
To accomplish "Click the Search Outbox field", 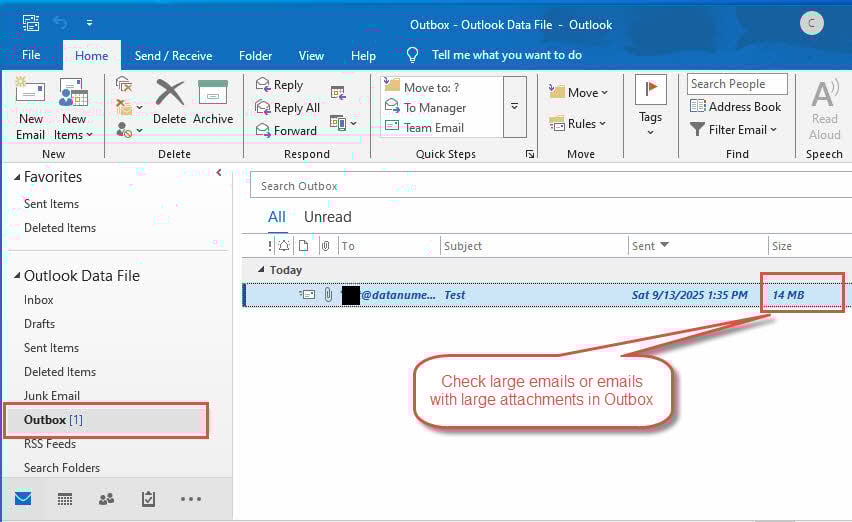I will click(550, 186).
